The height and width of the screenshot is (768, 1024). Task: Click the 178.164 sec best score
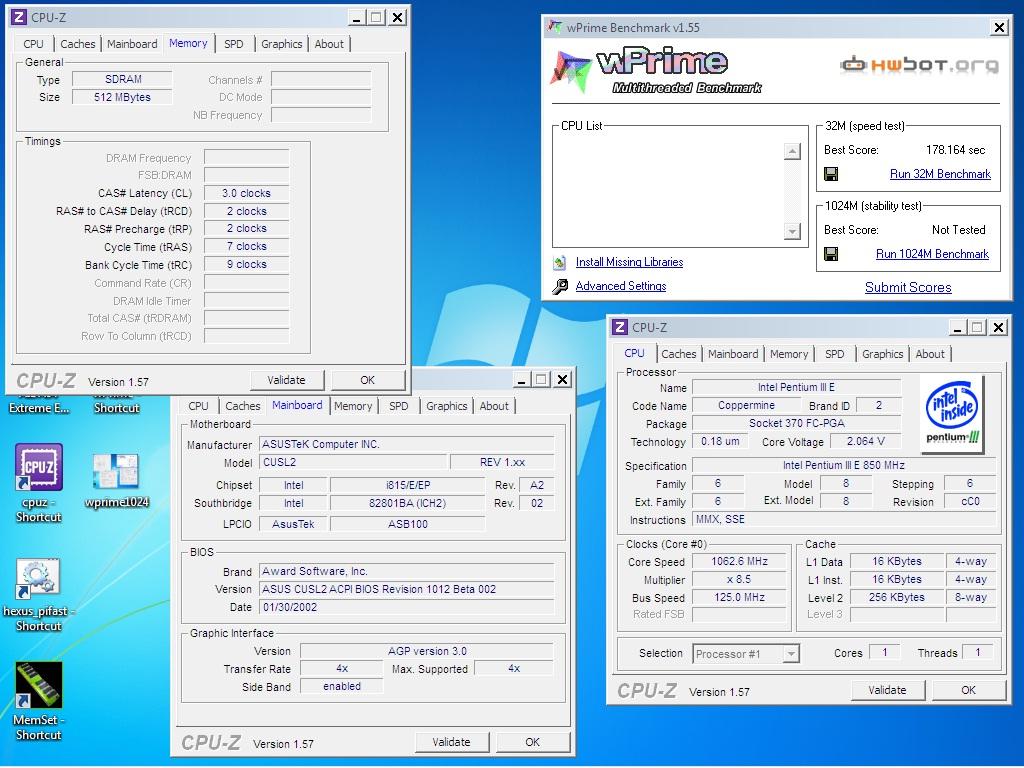pyautogui.click(x=955, y=150)
